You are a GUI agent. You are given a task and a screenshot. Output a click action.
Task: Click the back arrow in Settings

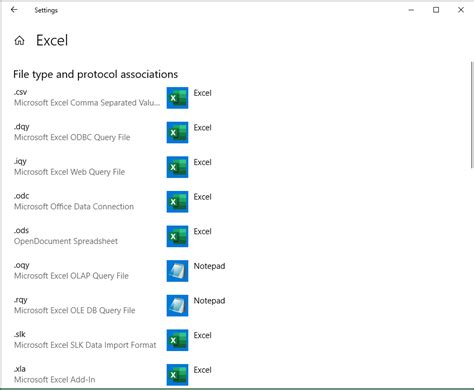(14, 10)
